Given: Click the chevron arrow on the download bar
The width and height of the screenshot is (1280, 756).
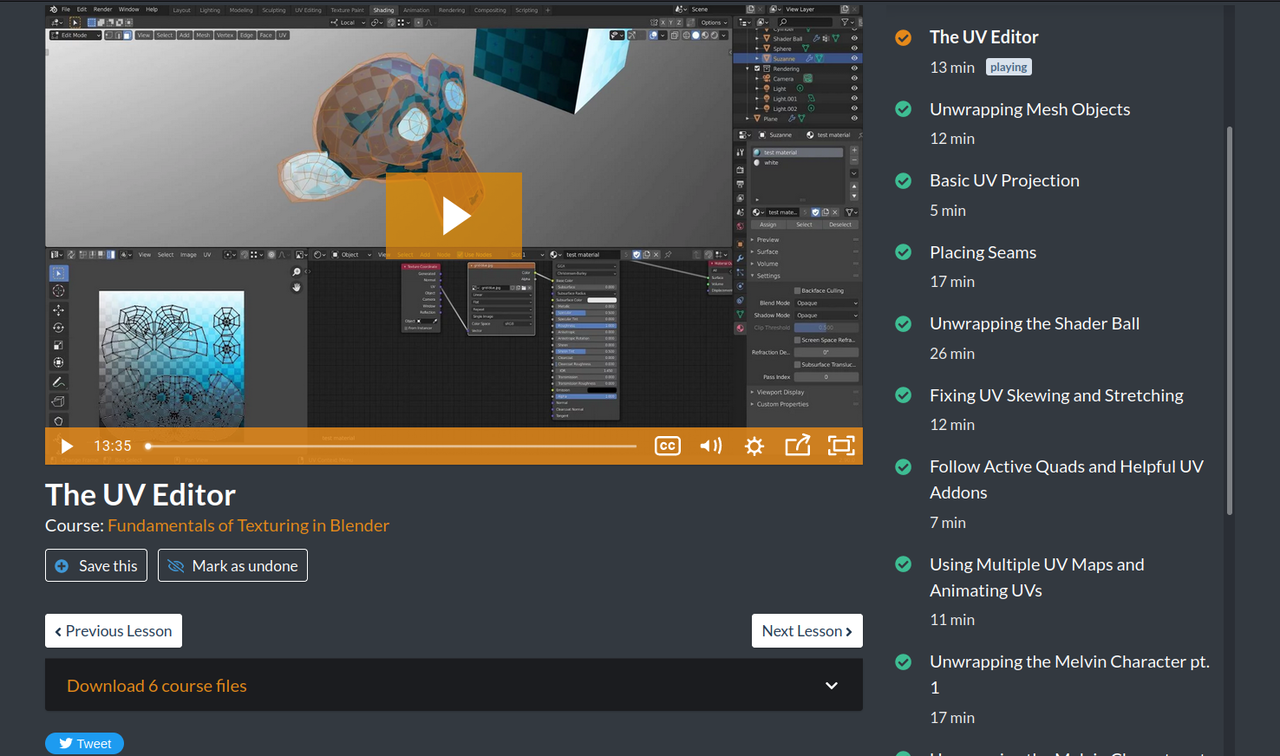Looking at the screenshot, I should coord(831,686).
